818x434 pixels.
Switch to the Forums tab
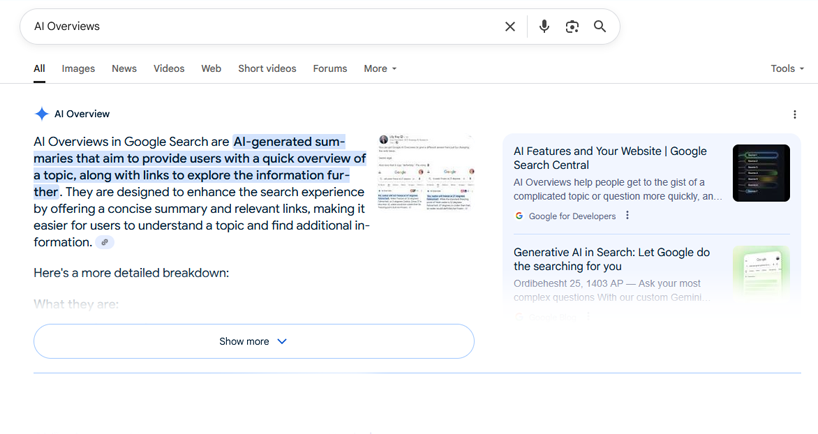pyautogui.click(x=330, y=68)
